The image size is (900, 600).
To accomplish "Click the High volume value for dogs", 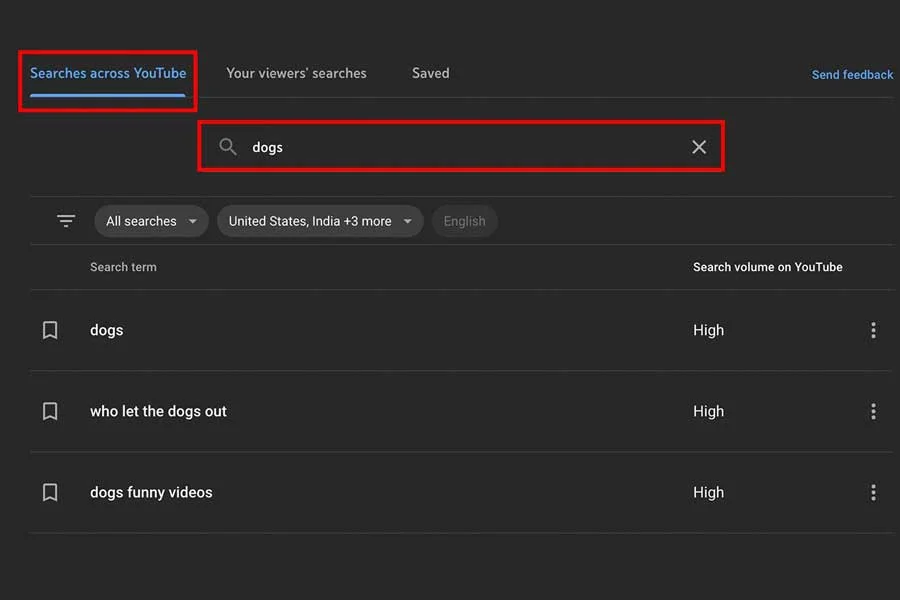I will point(708,331).
